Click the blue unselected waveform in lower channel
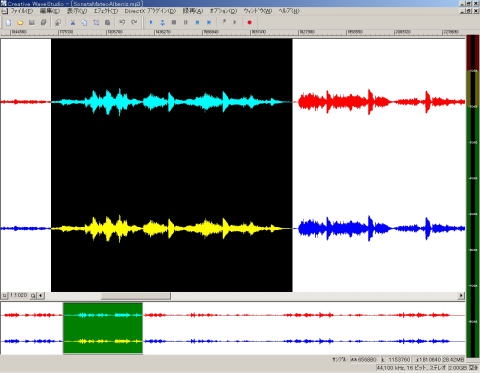The width and height of the screenshot is (480, 373). point(381,228)
